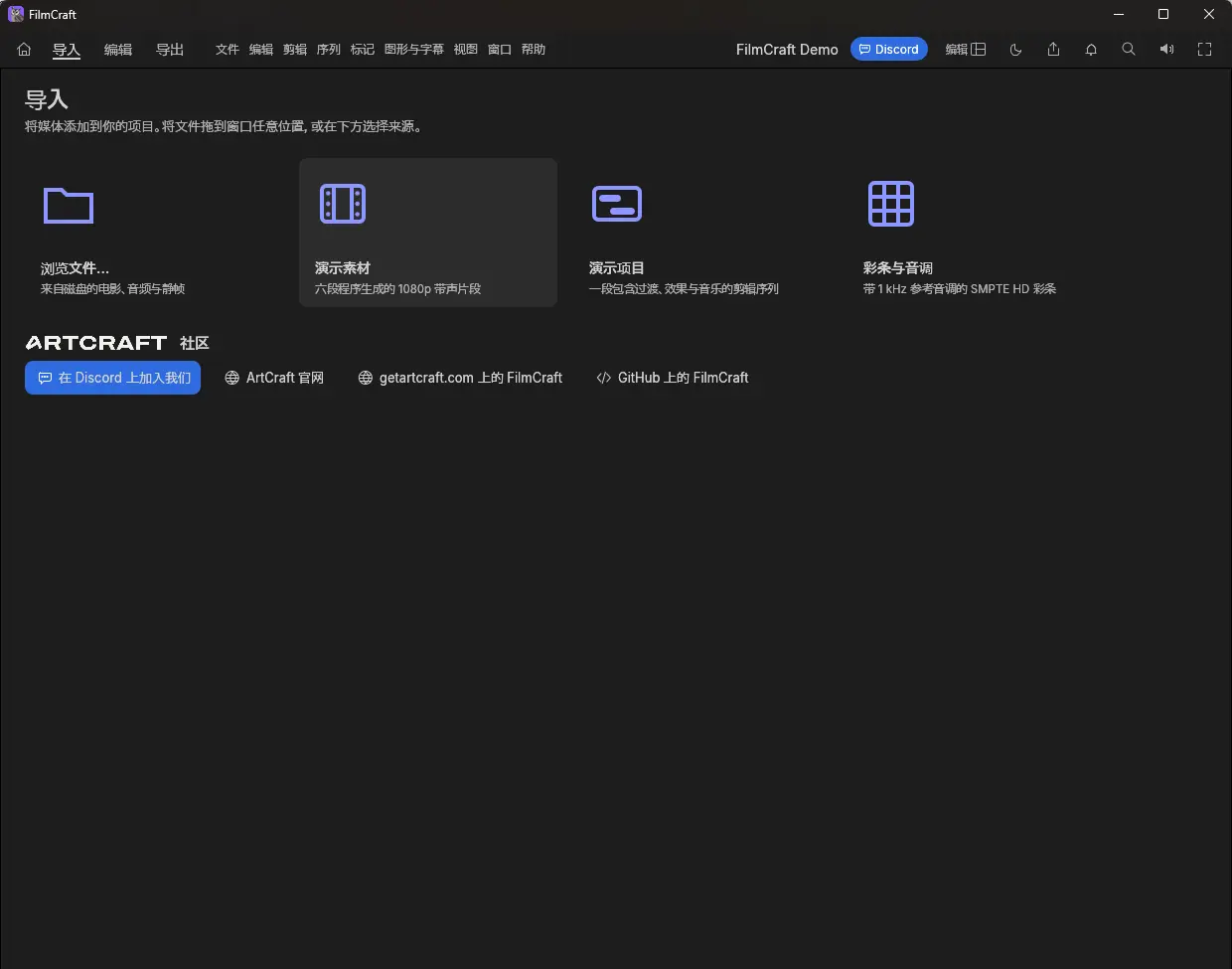Click the globe icon beside ArtCraft 官网
The image size is (1232, 969).
coord(231,378)
